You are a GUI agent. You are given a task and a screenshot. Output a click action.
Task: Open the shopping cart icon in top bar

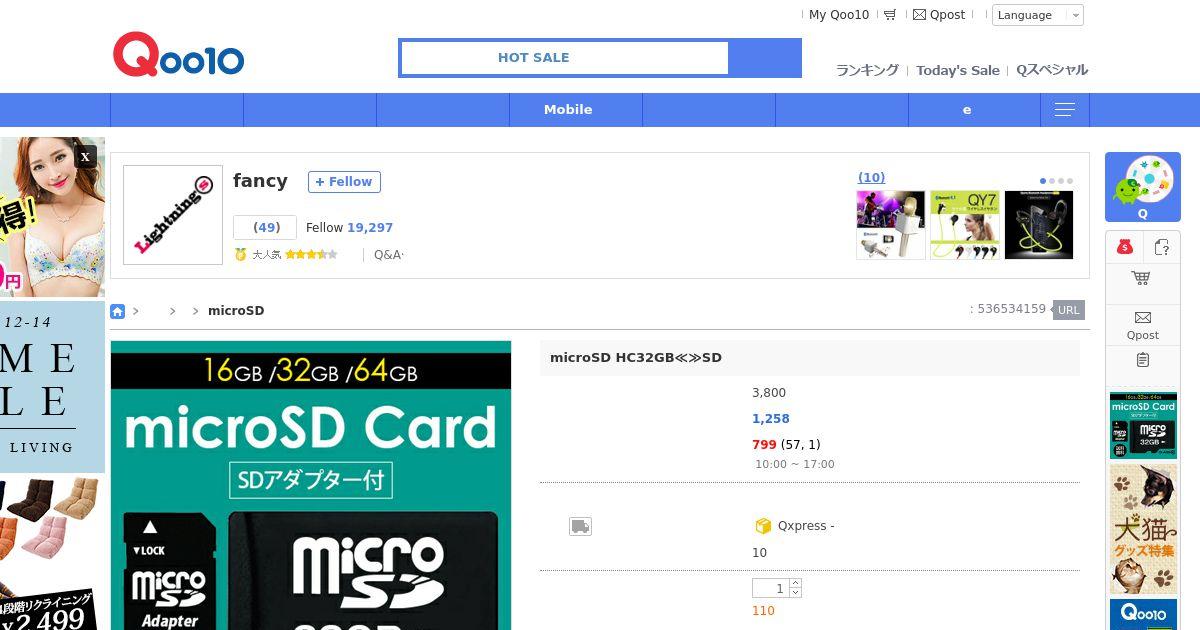point(890,15)
